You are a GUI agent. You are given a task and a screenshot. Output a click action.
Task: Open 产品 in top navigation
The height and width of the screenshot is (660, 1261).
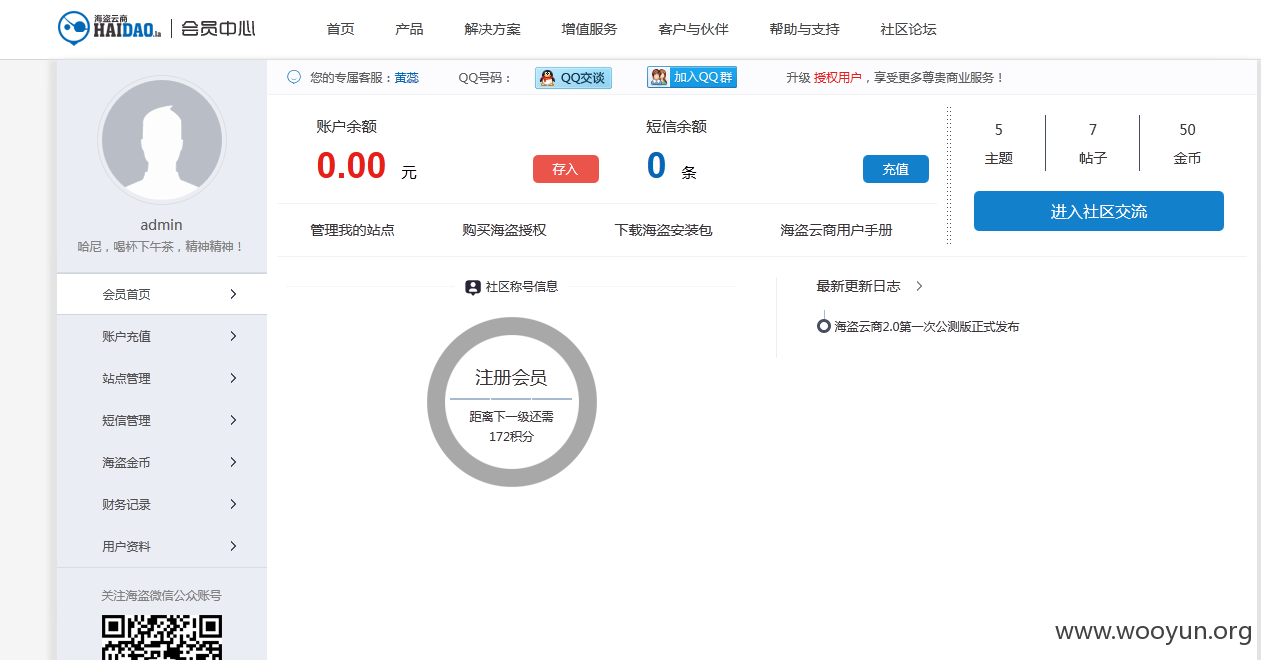click(x=409, y=29)
